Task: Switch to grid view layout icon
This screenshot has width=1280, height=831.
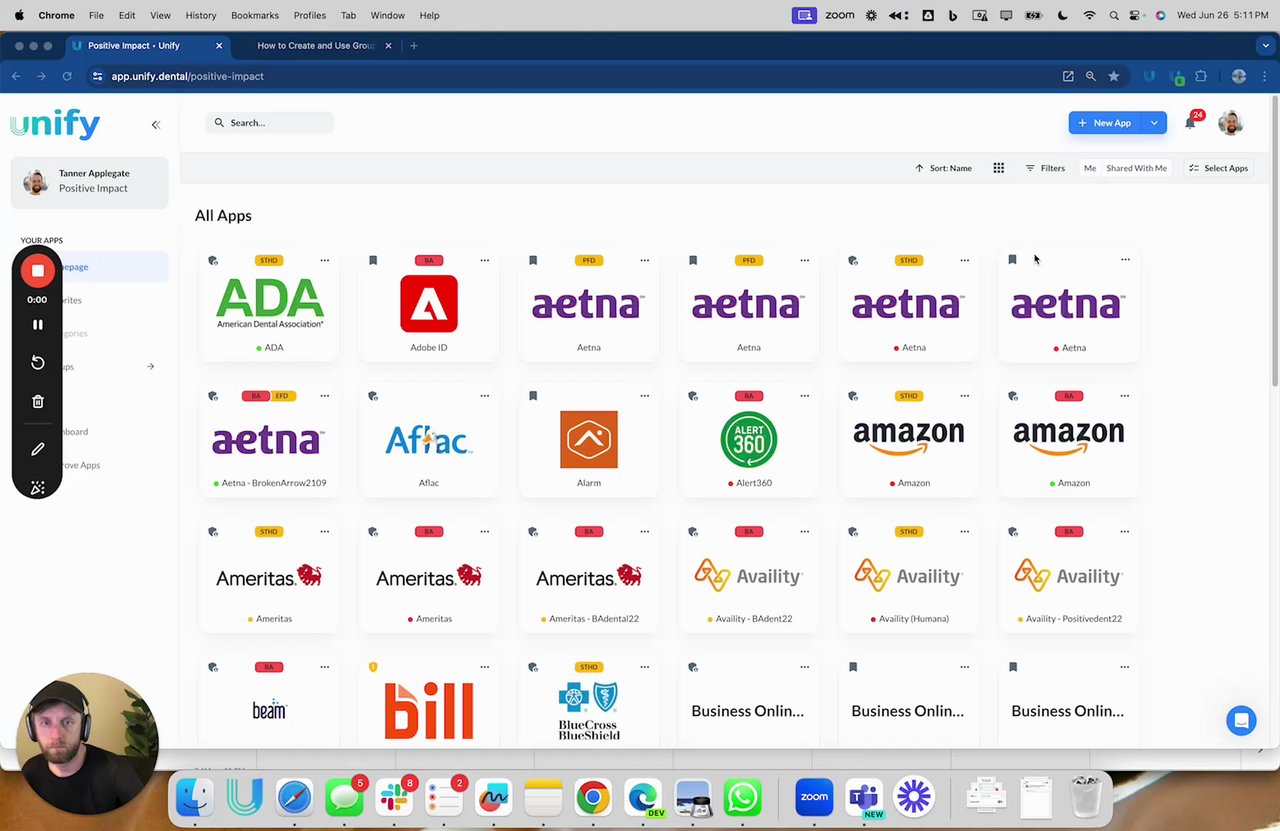Action: point(998,168)
